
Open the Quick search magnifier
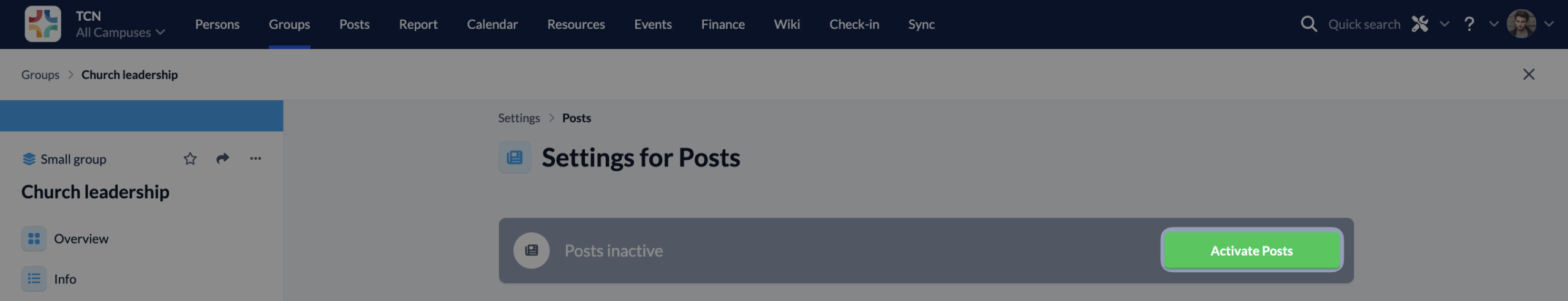click(1308, 24)
